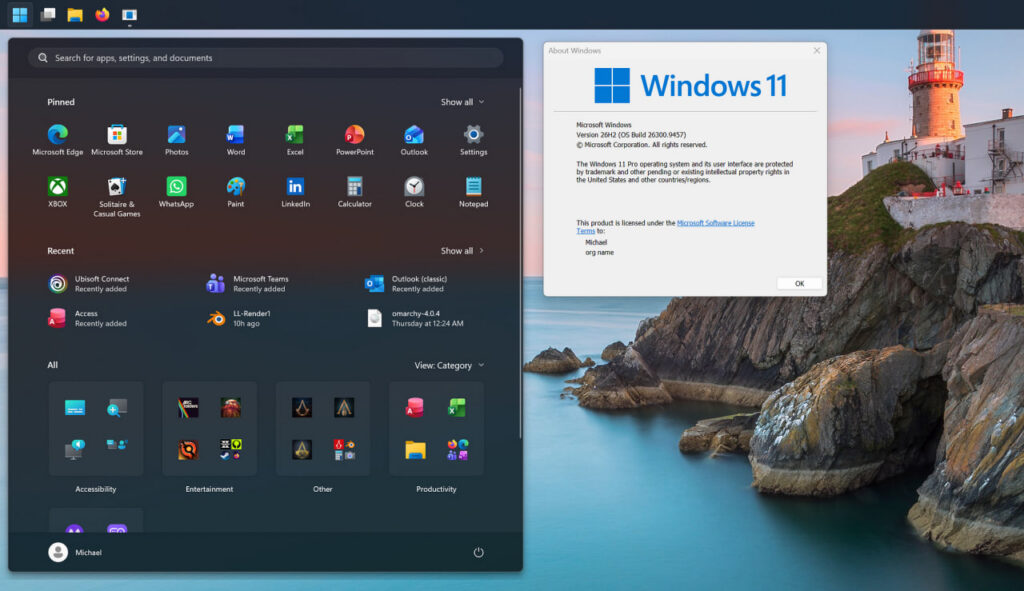This screenshot has width=1024, height=591.
Task: Open Excel from pinned apps
Action: coord(295,140)
